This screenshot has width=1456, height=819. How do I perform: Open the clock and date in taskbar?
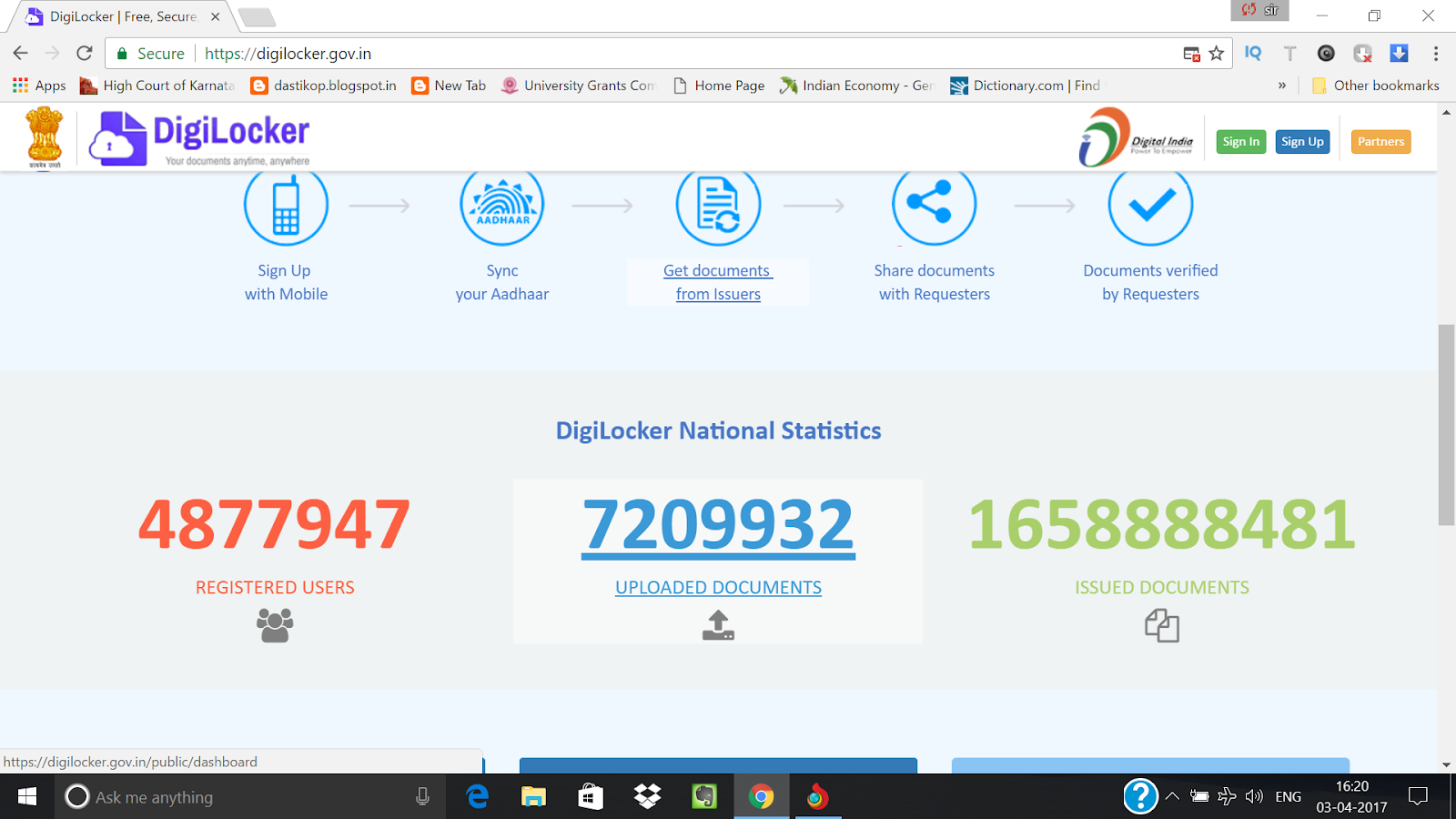click(1351, 797)
